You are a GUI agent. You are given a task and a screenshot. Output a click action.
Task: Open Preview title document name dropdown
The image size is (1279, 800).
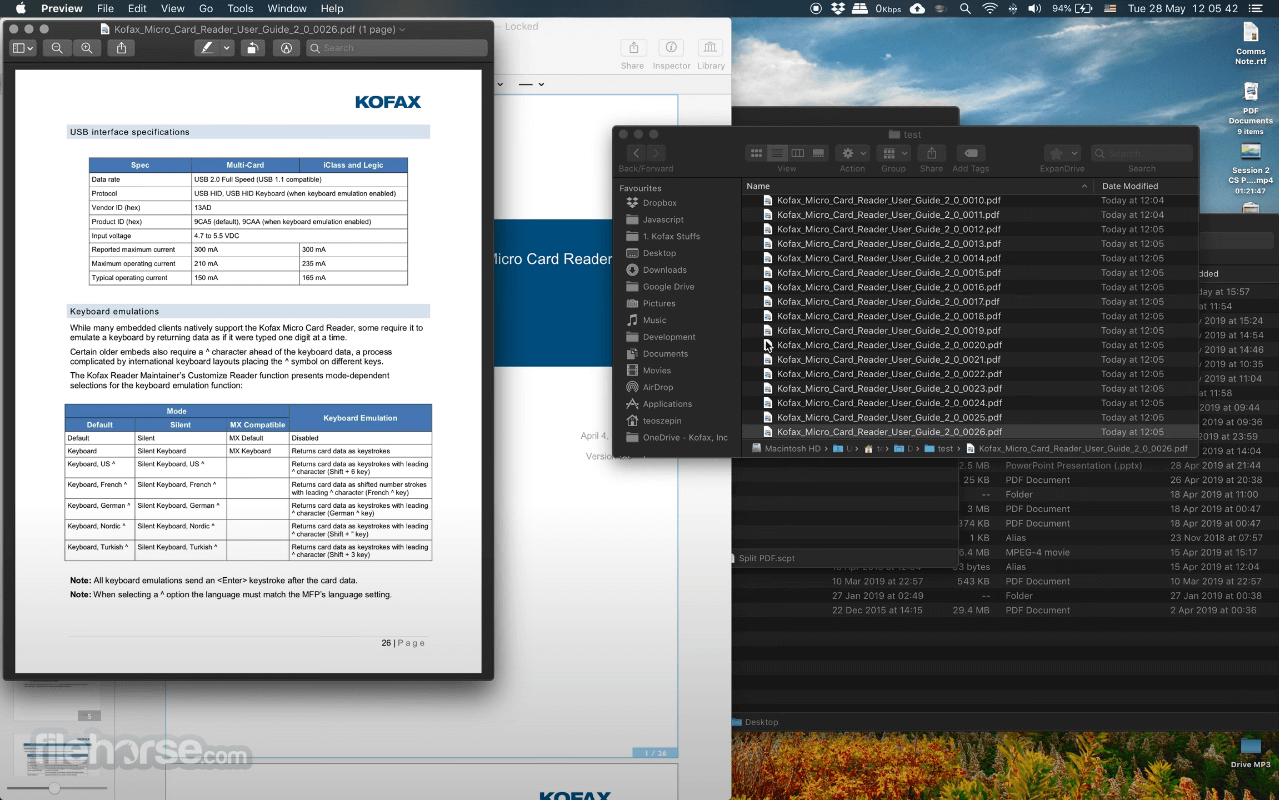402,30
